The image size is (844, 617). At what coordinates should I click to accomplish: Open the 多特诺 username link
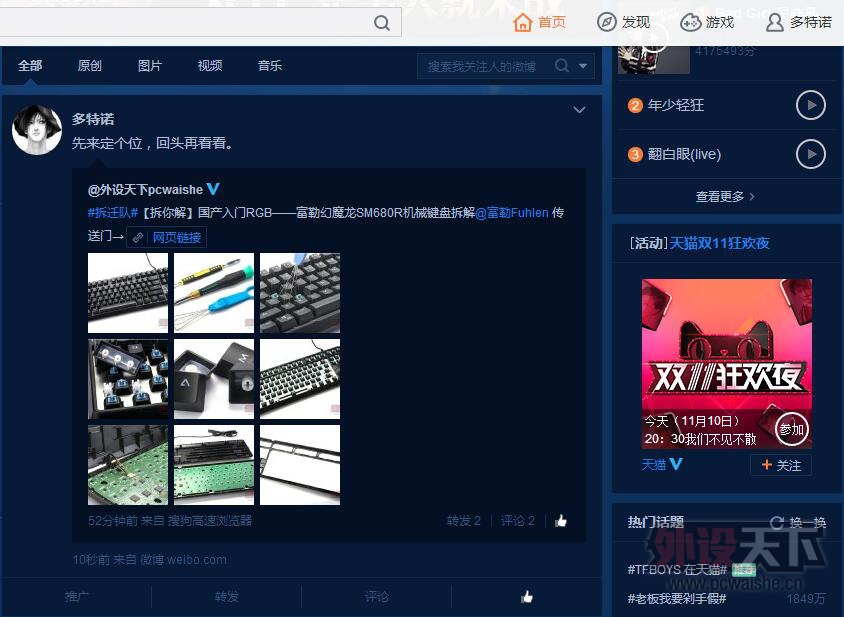click(93, 119)
